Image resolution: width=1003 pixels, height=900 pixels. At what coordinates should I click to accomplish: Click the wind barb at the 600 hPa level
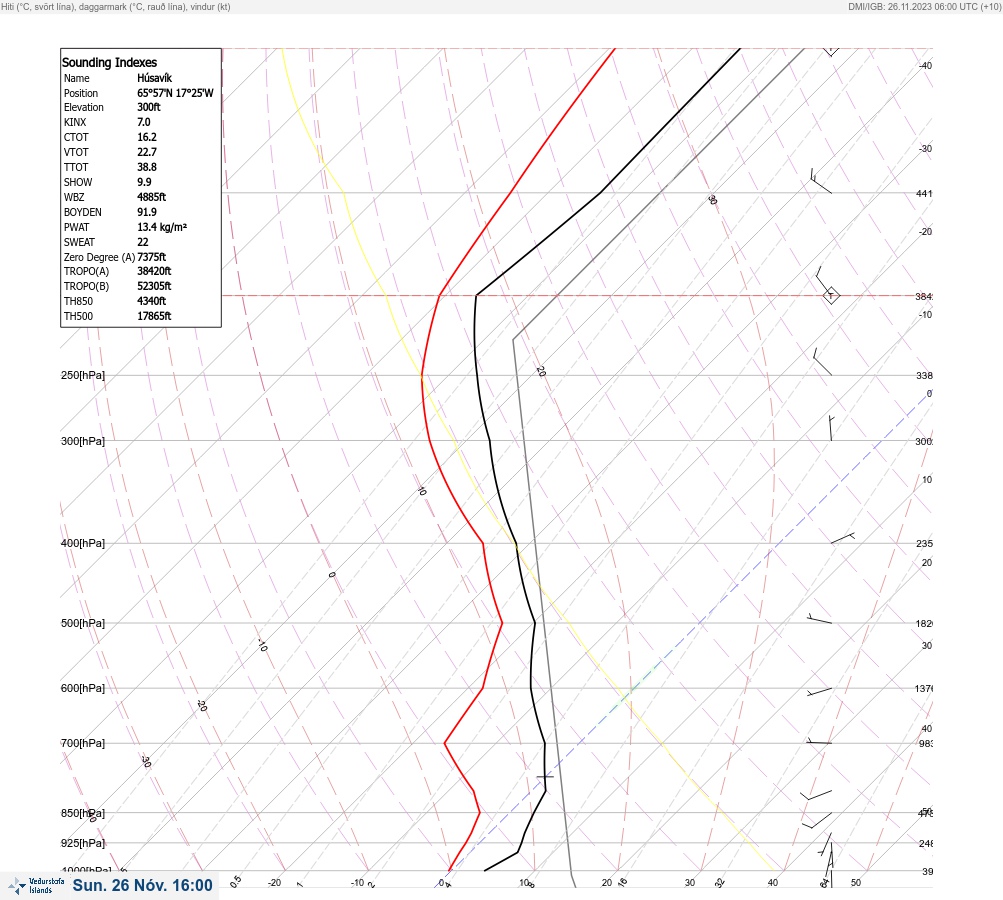(819, 691)
